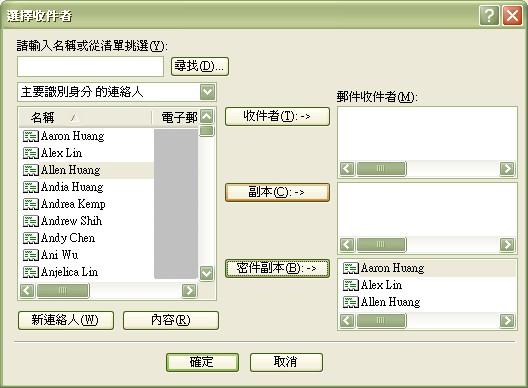Click the contact card icon beside Andrea Kemp

click(31, 204)
